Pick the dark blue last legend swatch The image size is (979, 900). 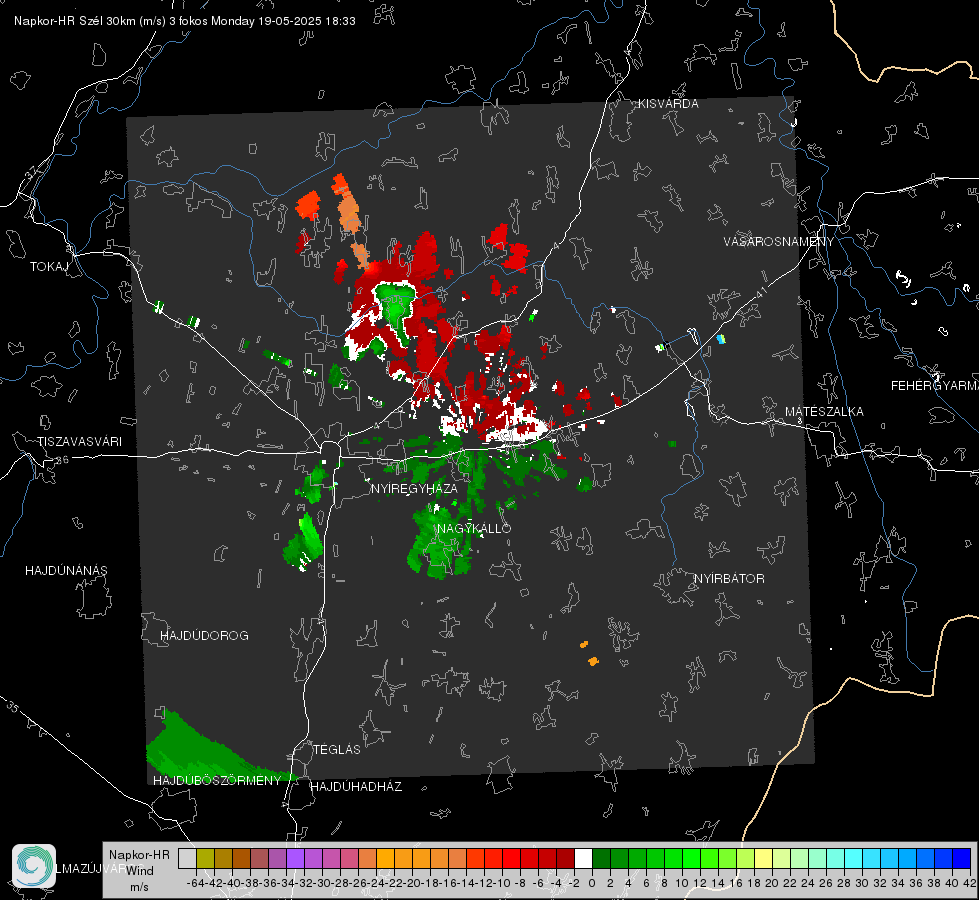pos(962,858)
